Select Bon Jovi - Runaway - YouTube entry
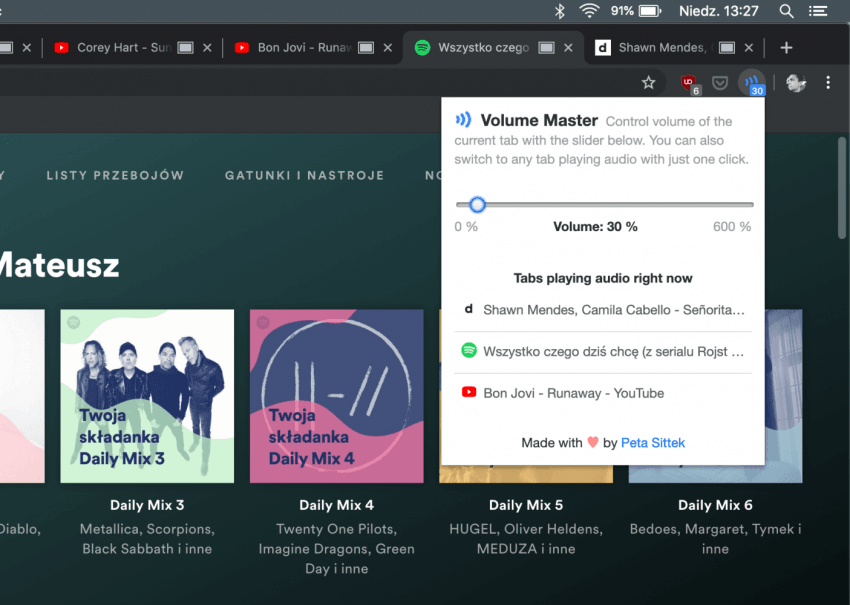 pos(603,393)
